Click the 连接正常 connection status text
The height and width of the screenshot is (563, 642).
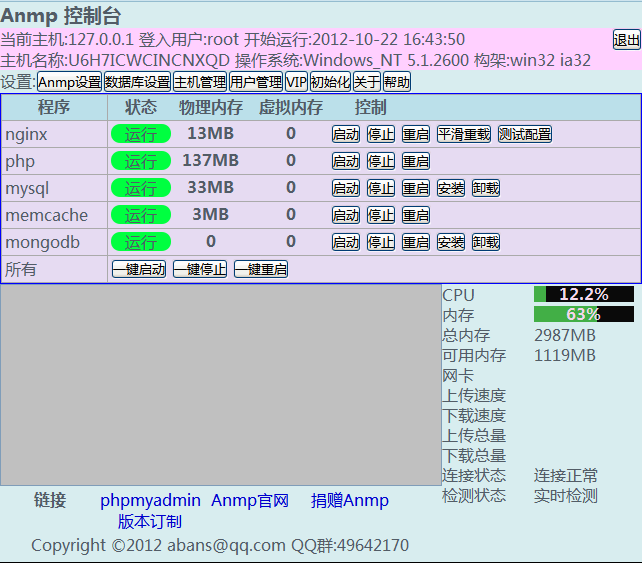pyautogui.click(x=565, y=476)
